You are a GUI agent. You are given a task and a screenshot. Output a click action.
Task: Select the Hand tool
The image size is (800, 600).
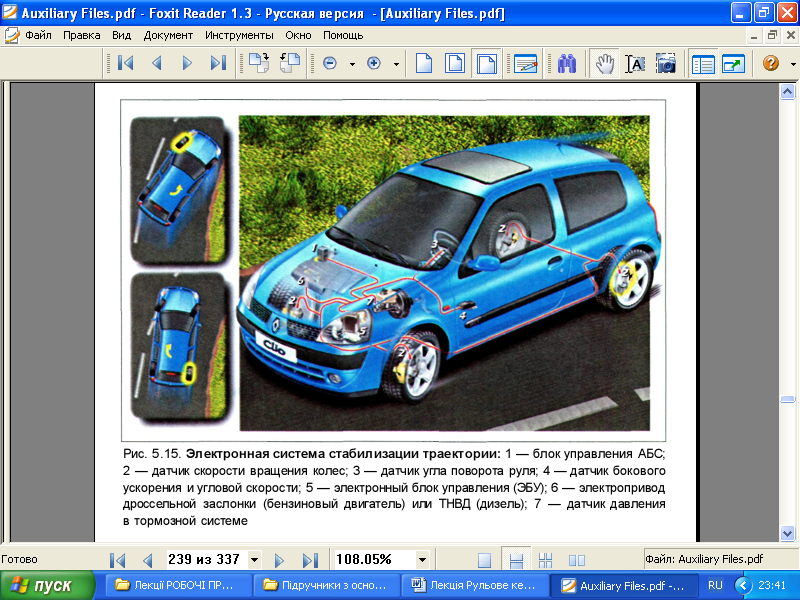point(605,63)
